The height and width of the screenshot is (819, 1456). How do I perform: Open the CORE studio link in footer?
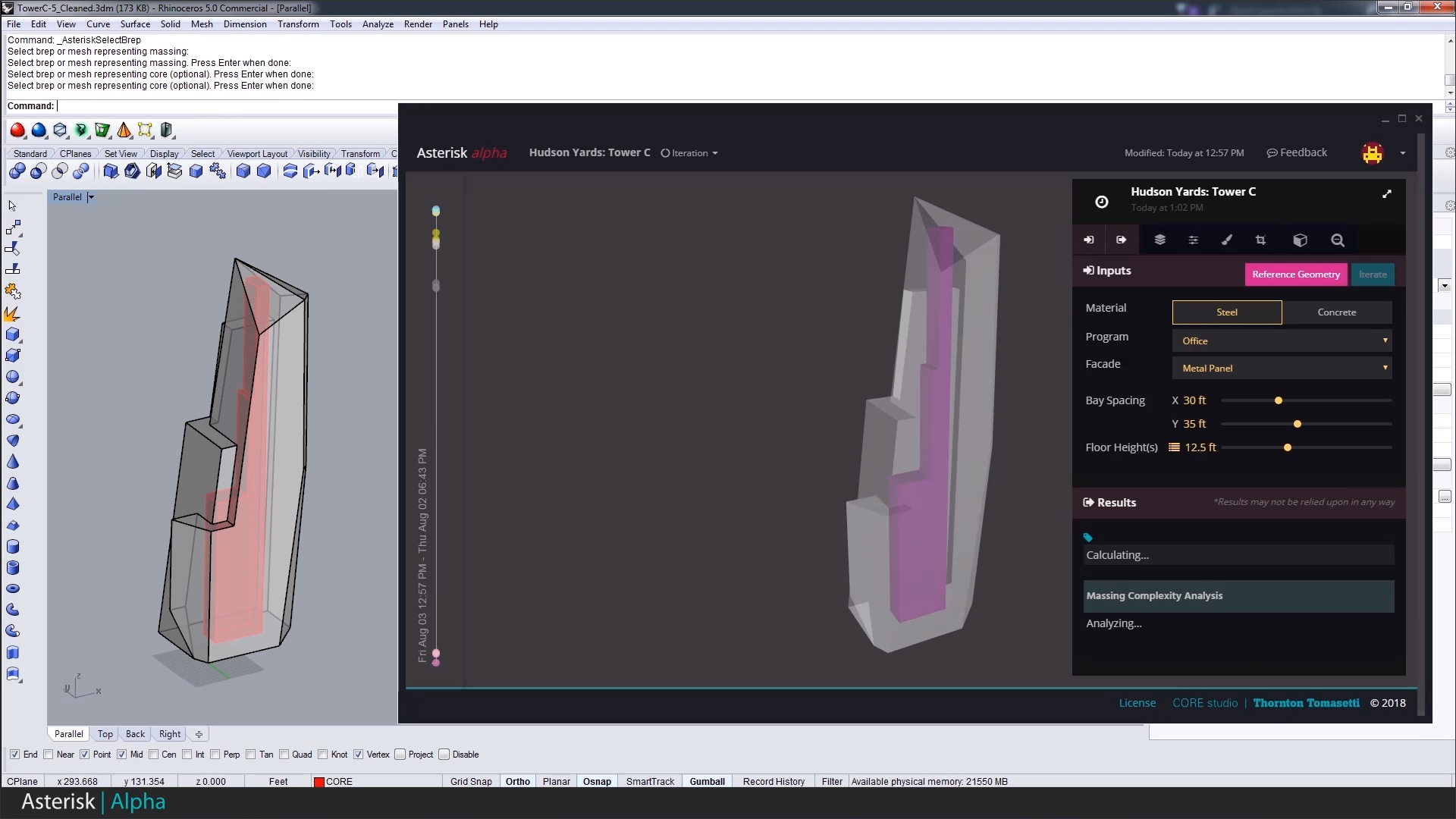point(1205,703)
